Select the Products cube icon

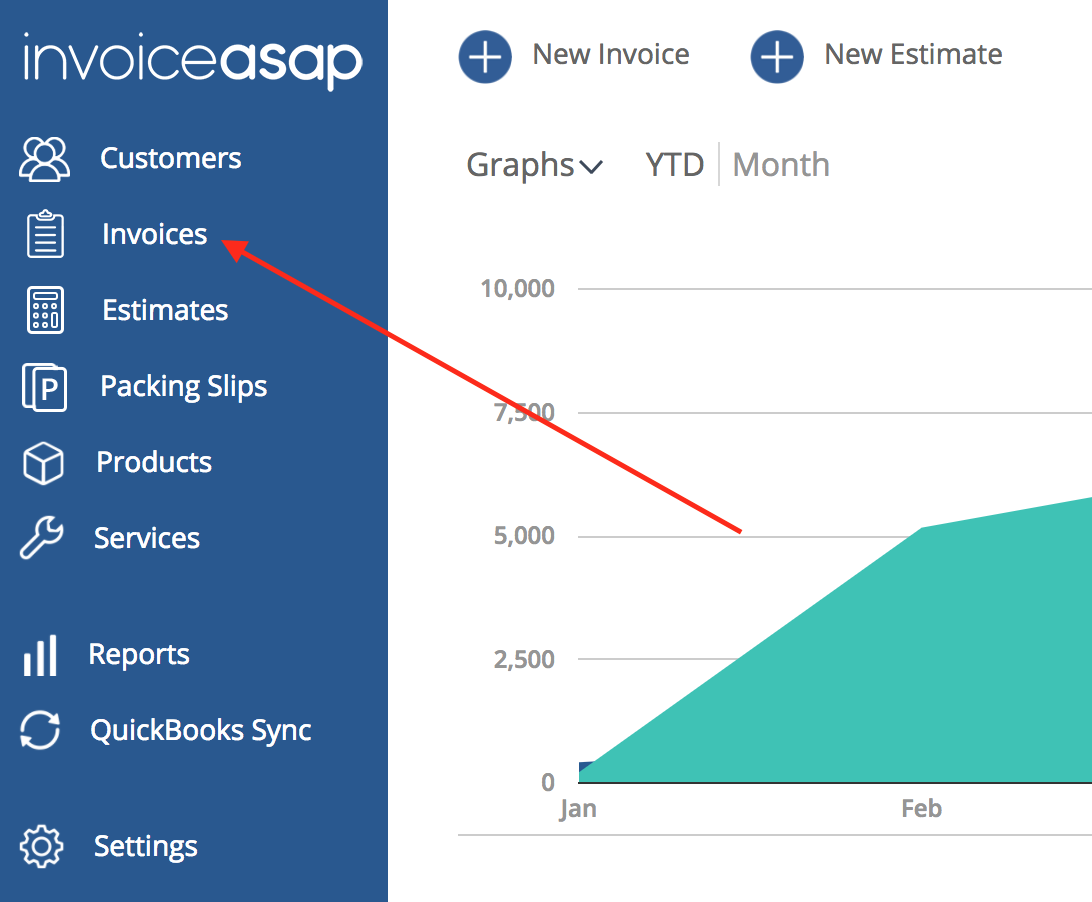point(44,462)
